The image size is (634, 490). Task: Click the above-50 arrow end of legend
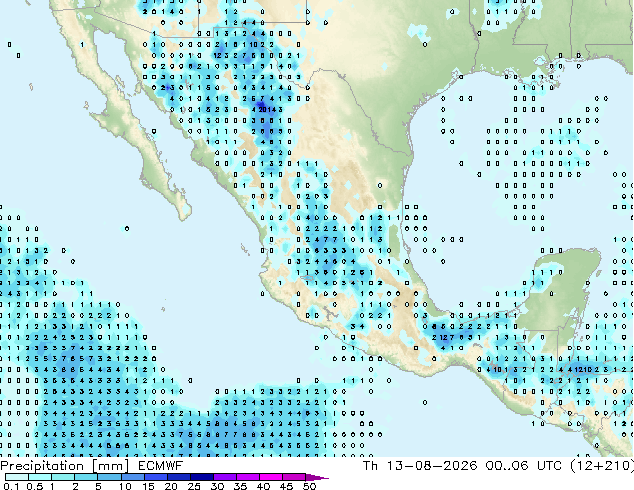[x=317, y=477]
